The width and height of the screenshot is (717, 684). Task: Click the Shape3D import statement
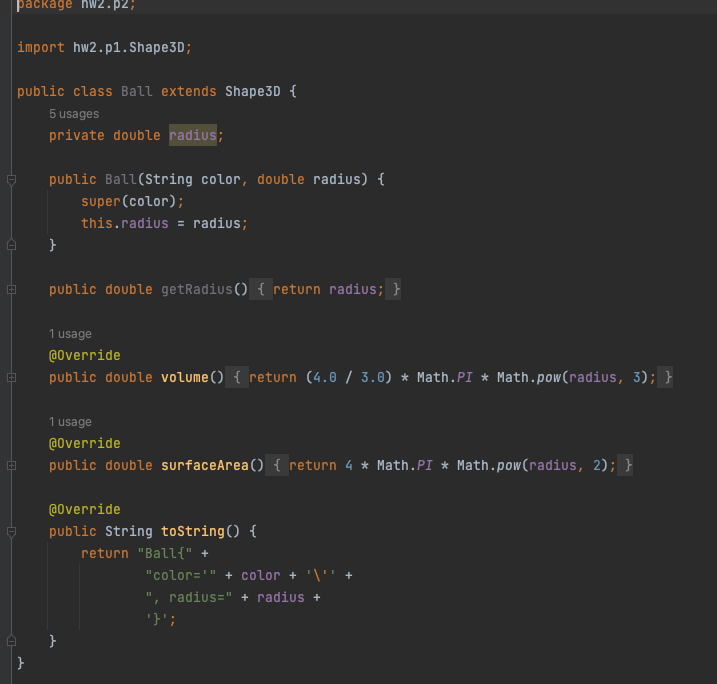coord(104,48)
